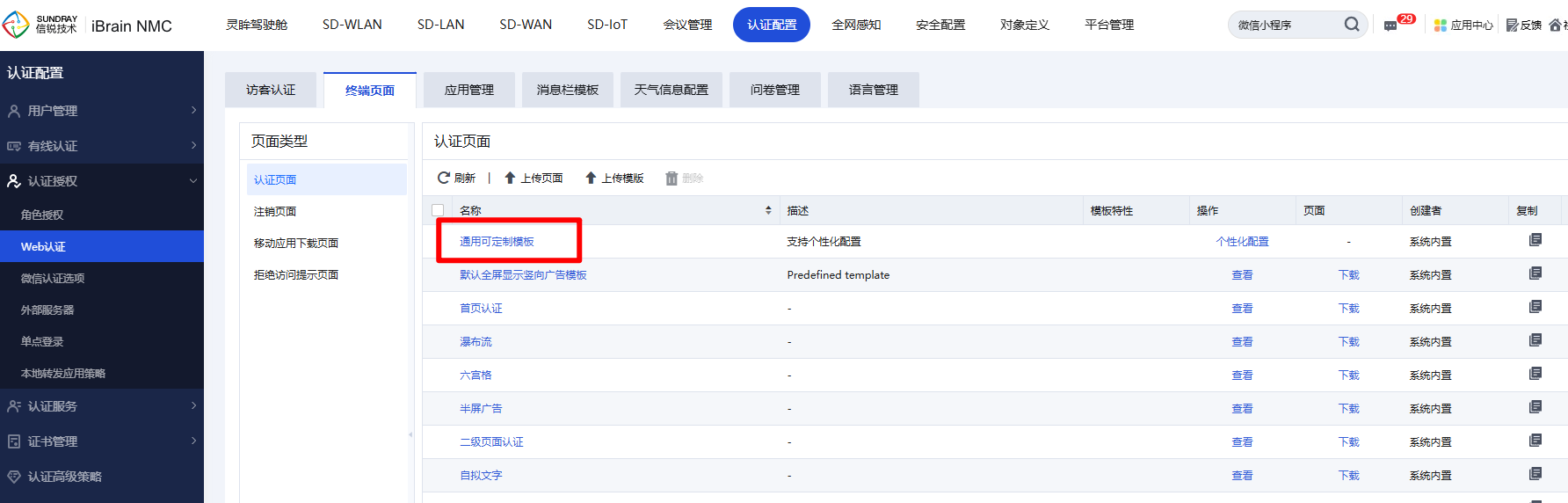Click the 上传模版 upload template button

coord(614,178)
